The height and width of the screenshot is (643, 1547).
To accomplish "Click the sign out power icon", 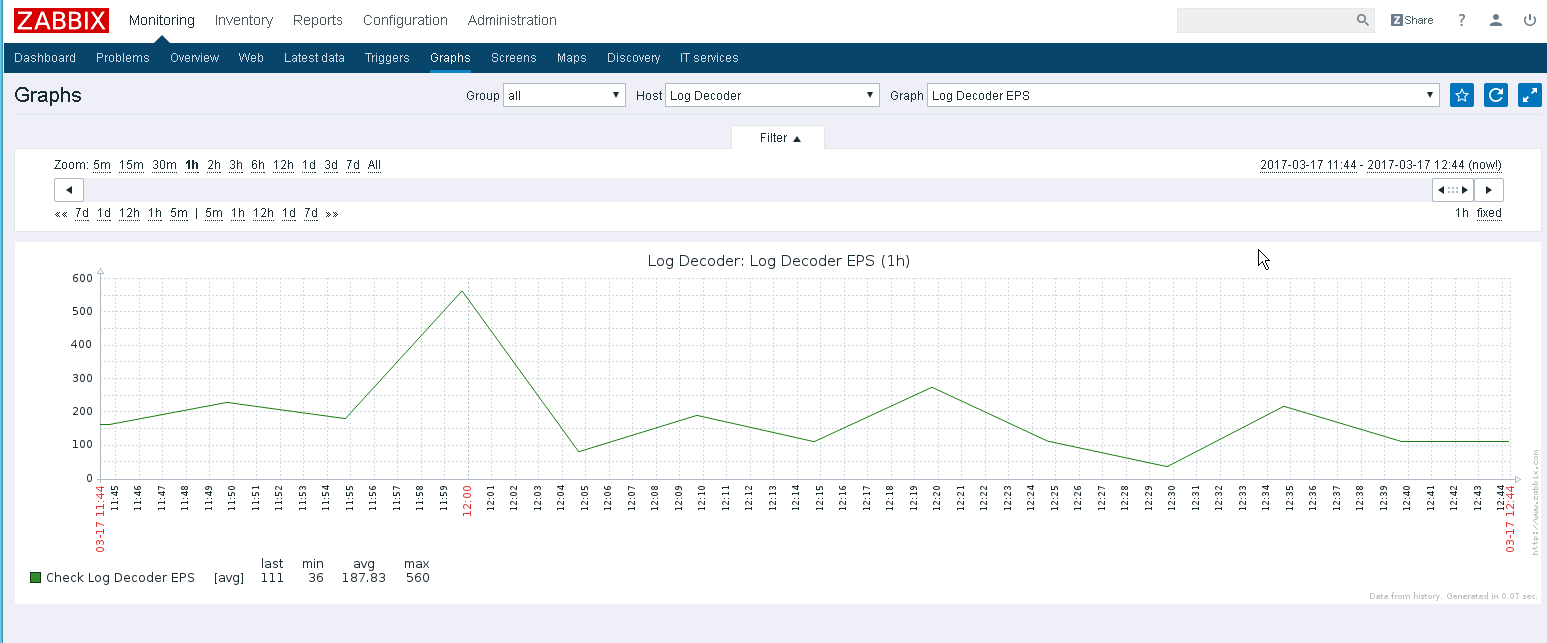I will coord(1529,20).
